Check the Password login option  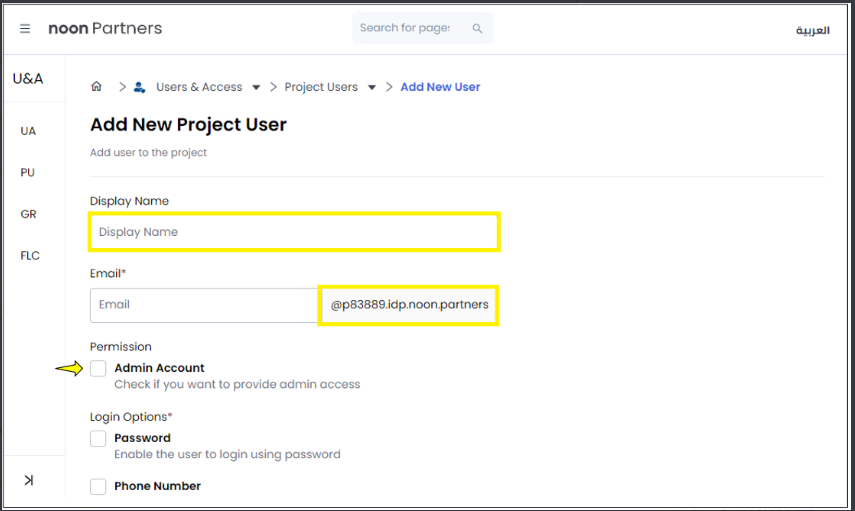[x=98, y=439]
